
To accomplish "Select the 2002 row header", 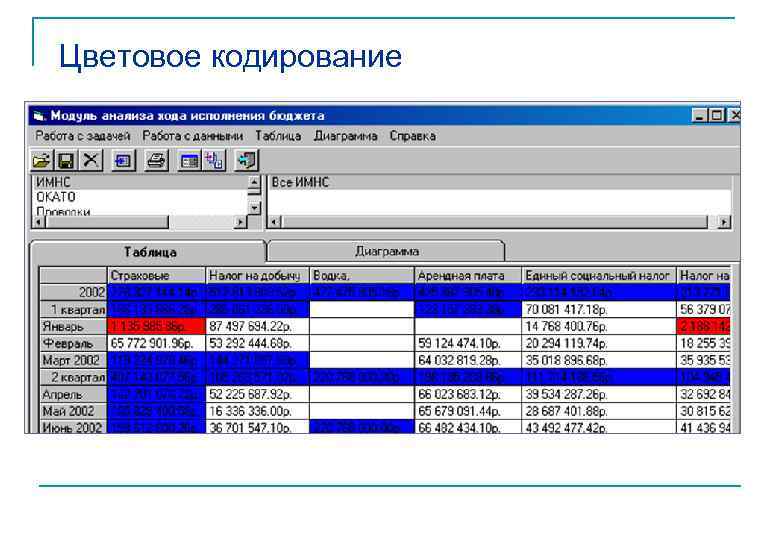I will (x=73, y=292).
